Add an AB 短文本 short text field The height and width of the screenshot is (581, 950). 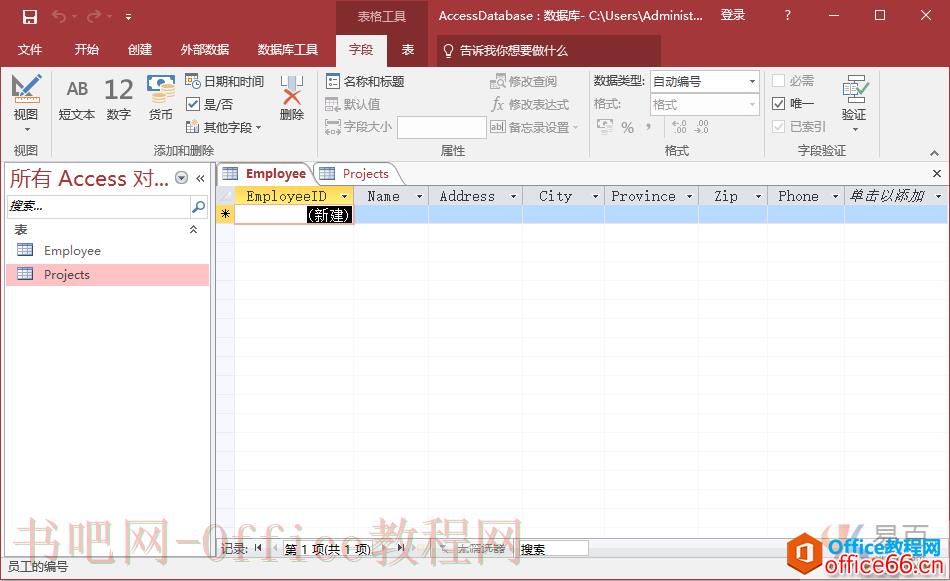(x=77, y=99)
